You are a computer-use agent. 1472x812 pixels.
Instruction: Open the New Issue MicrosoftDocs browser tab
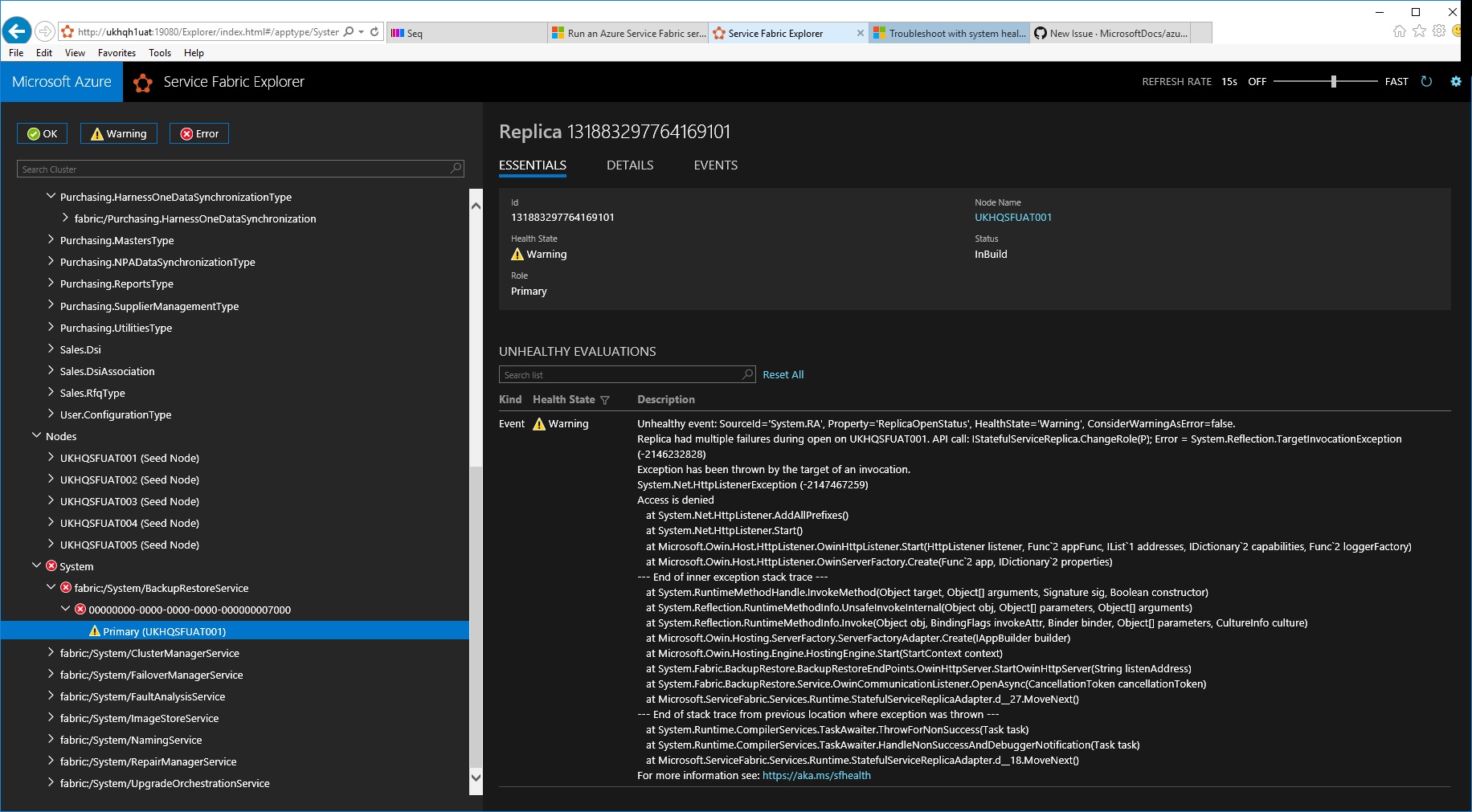coord(1111,33)
